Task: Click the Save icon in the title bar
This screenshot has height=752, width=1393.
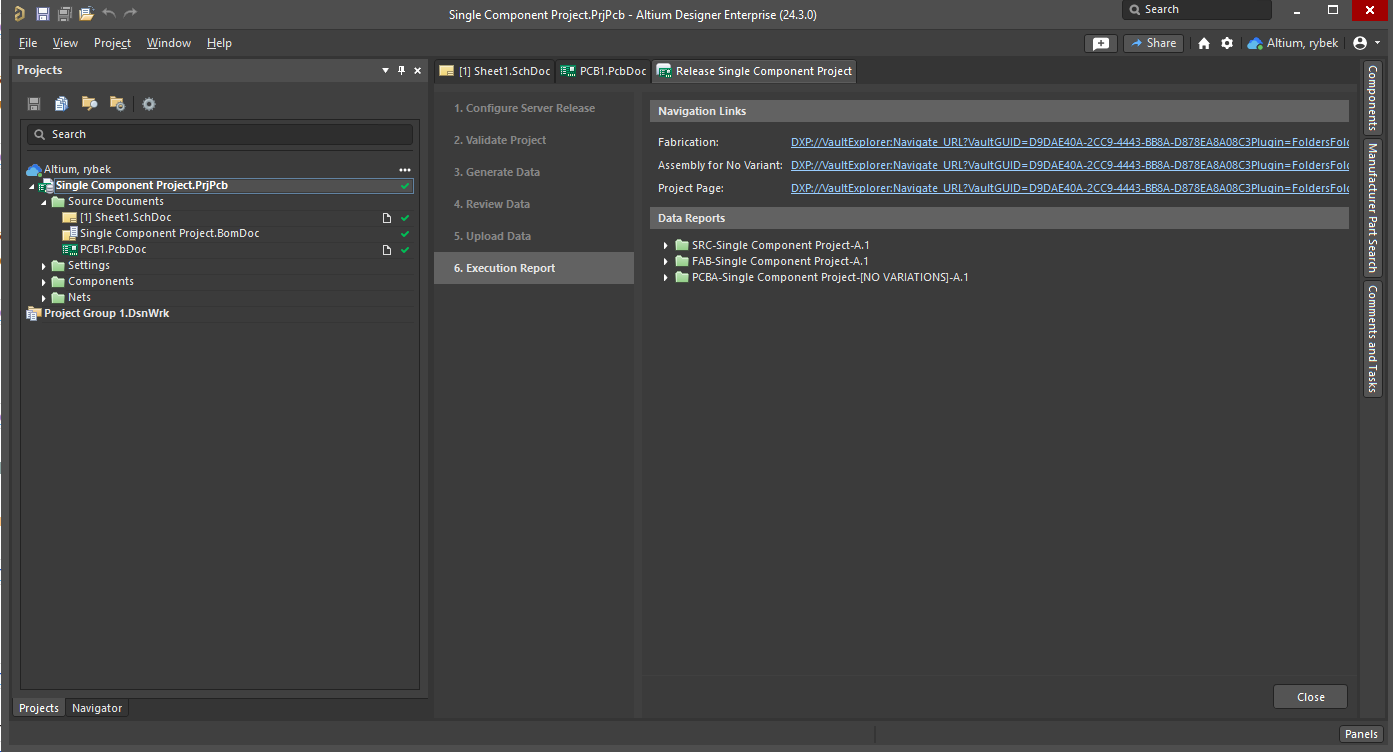Action: pyautogui.click(x=42, y=14)
